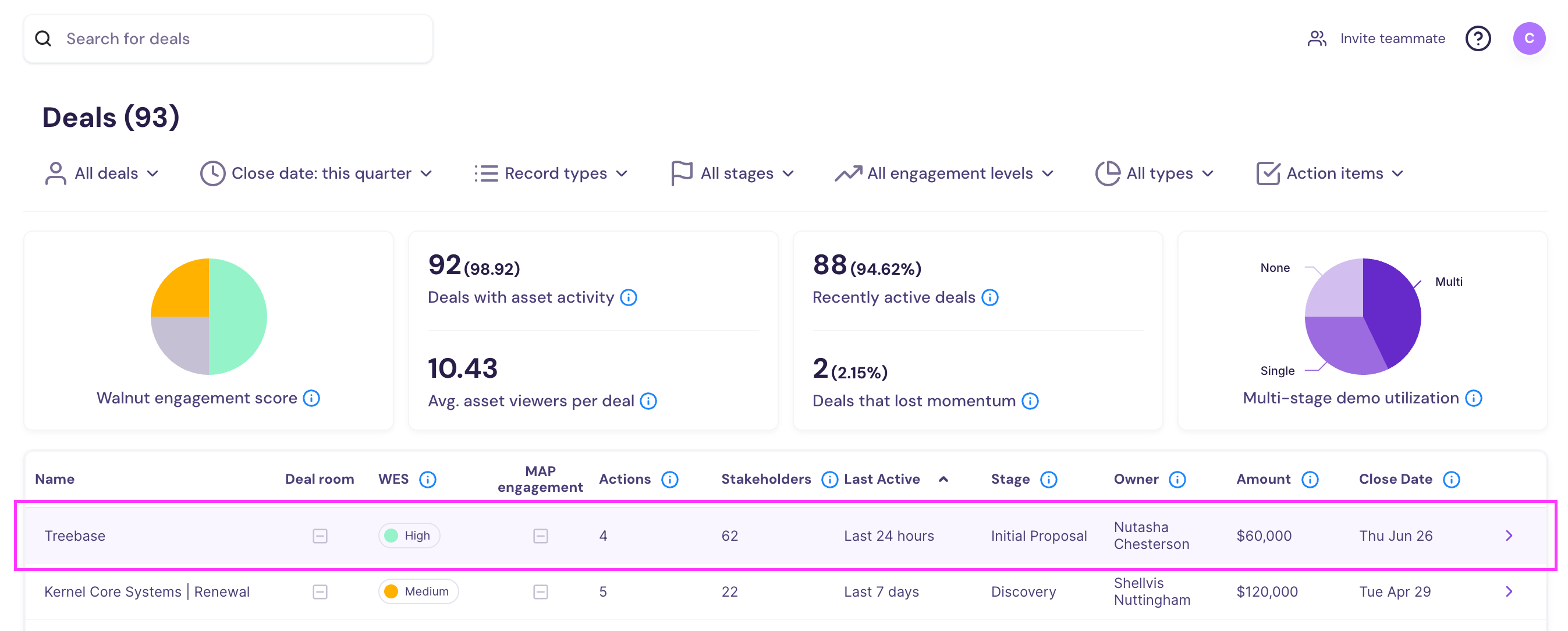Click the search magnifier icon
Image resolution: width=1568 pixels, height=631 pixels.
click(x=43, y=39)
